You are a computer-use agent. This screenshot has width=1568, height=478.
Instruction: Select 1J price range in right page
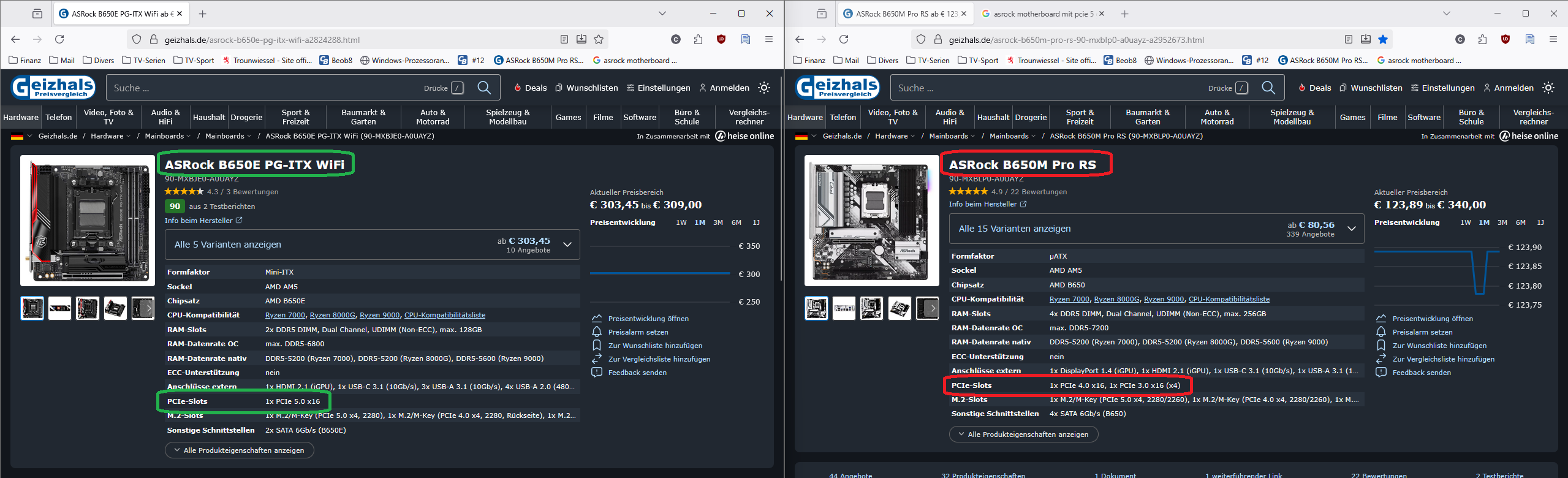coord(1540,222)
